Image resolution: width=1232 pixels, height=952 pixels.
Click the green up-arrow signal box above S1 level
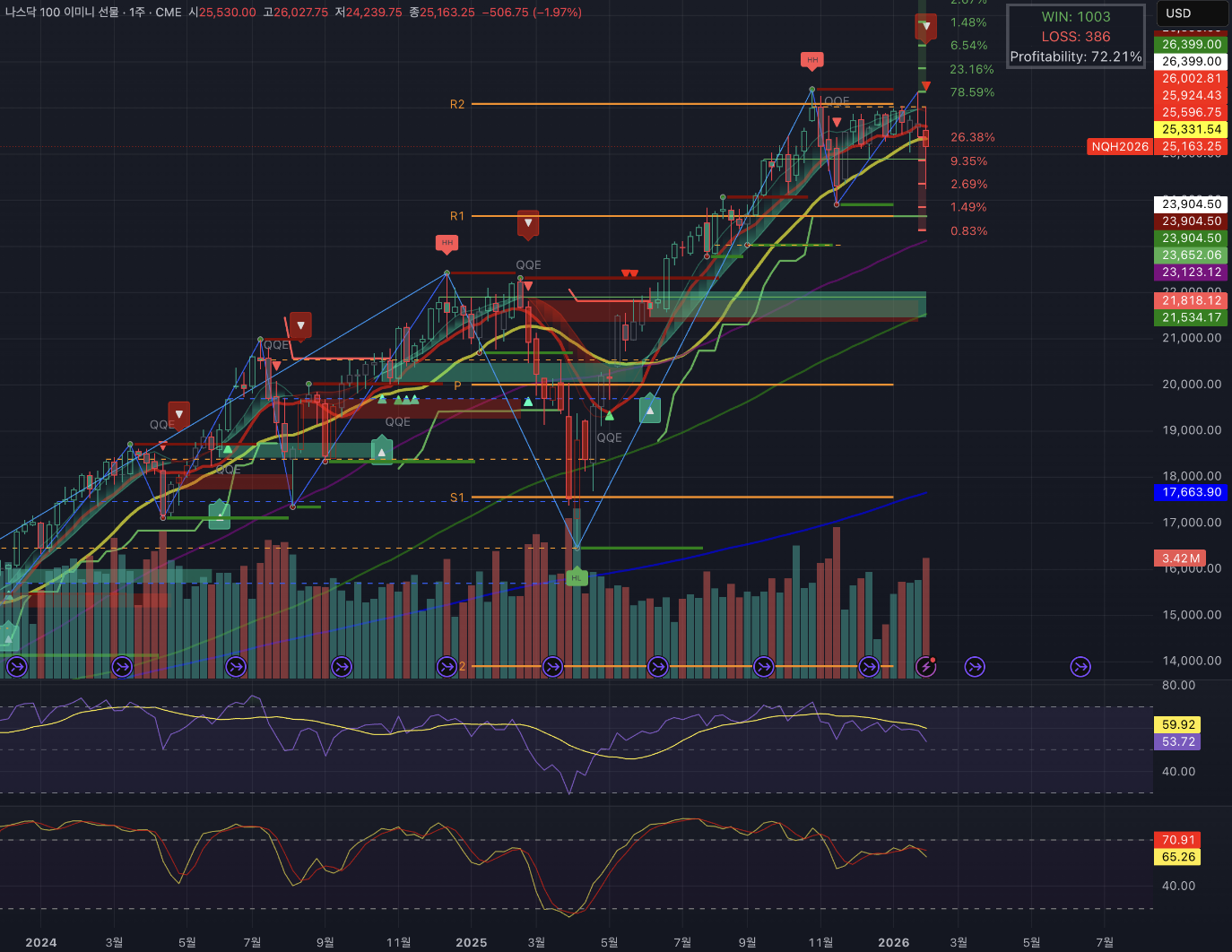click(x=382, y=450)
